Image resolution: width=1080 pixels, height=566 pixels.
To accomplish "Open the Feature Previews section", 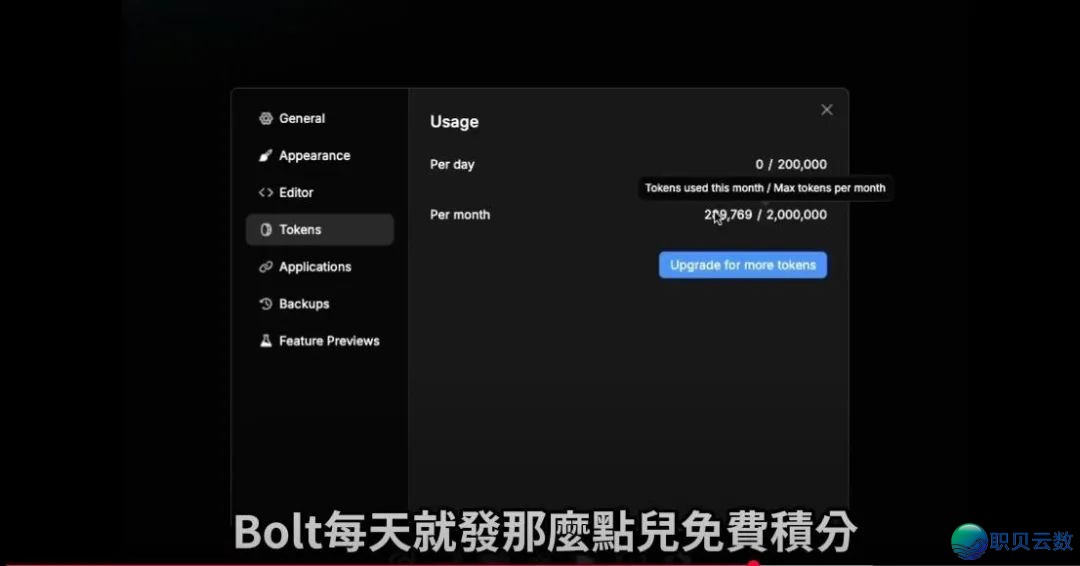I will [x=320, y=341].
